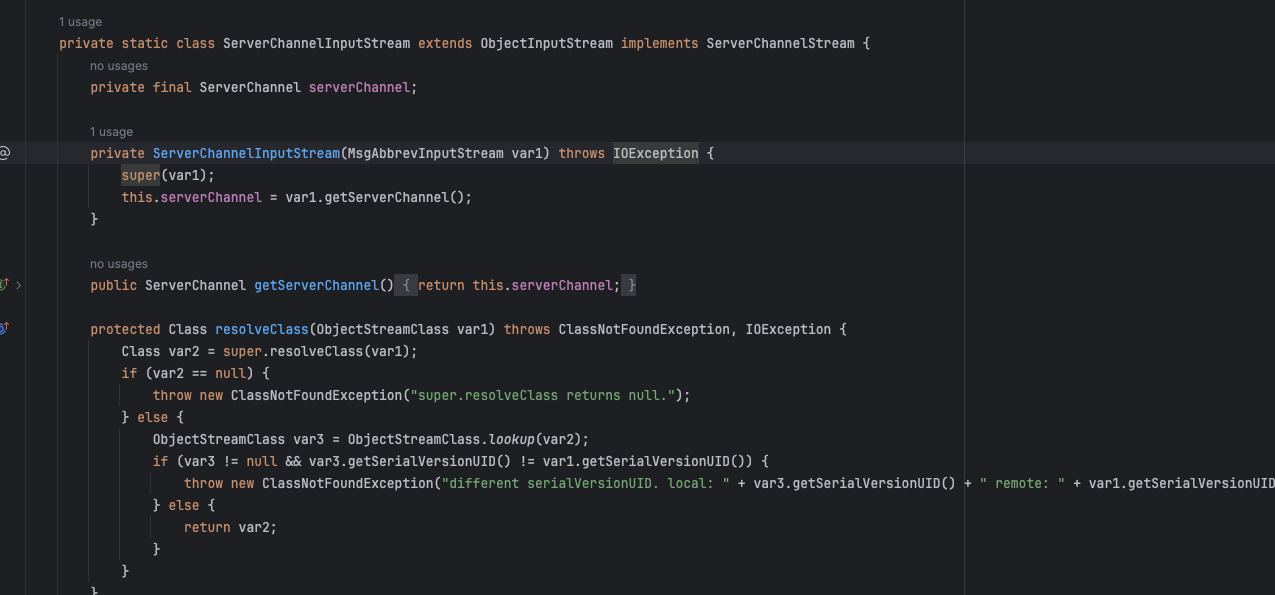Image resolution: width=1275 pixels, height=595 pixels.
Task: Click 'no usages' hint above getServerChannel method
Action: point(118,264)
